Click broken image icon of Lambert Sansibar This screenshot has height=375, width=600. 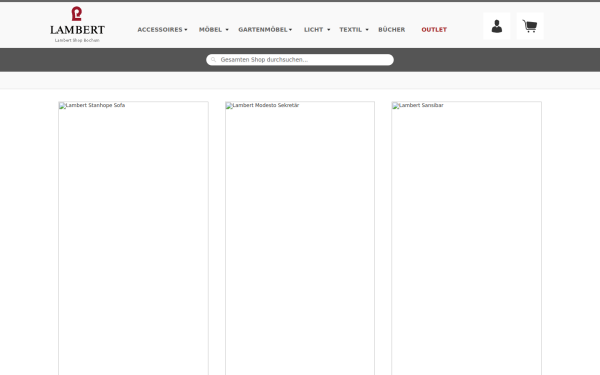[x=396, y=106]
